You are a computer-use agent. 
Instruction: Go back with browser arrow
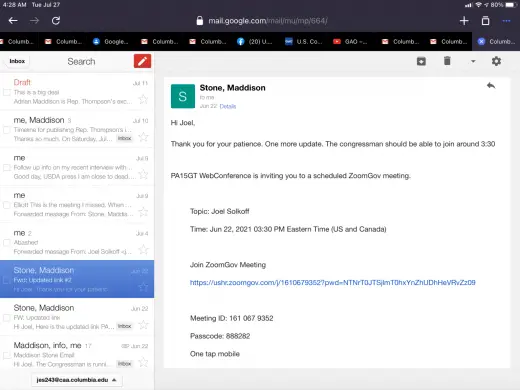tap(13, 21)
